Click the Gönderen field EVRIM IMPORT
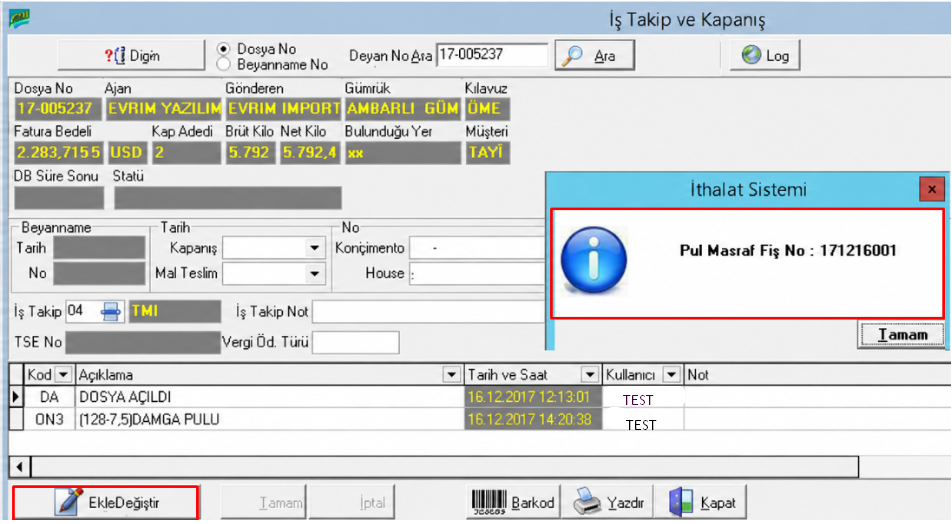 point(284,109)
